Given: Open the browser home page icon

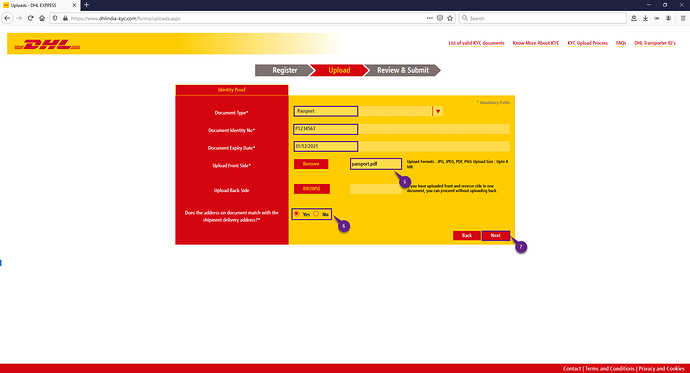Looking at the screenshot, I should 42,18.
